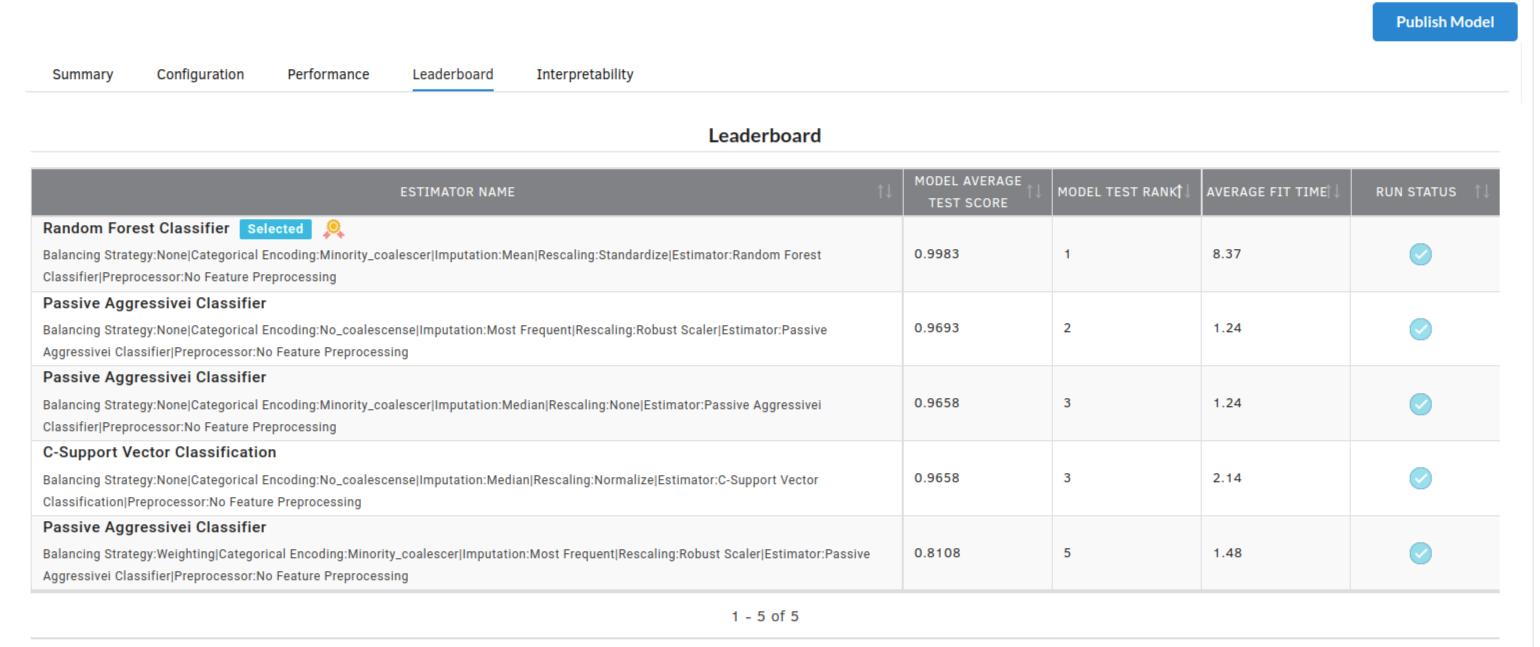Image resolution: width=1540 pixels, height=647 pixels.
Task: Select the Random Forest Classifier estimator name
Action: [x=136, y=229]
